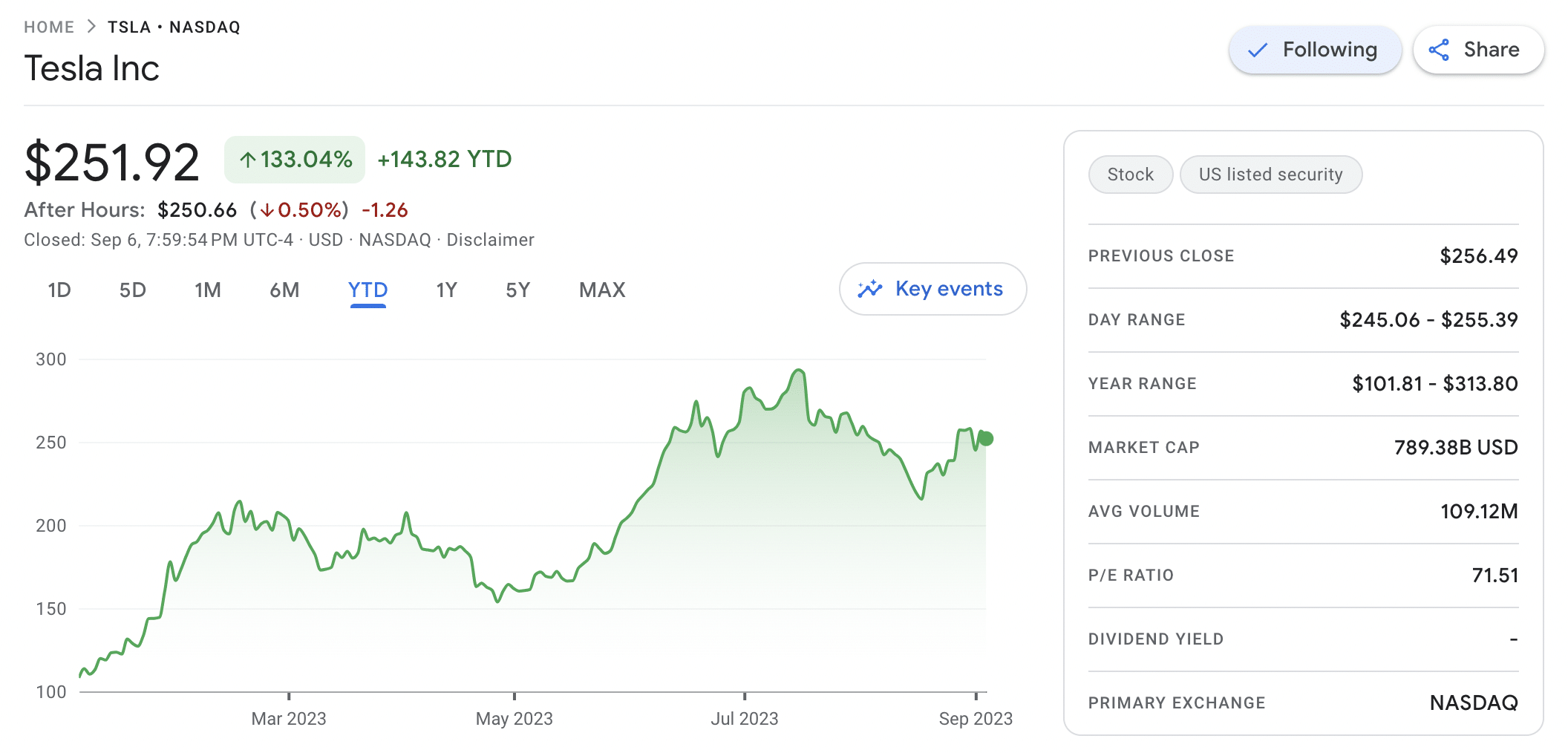Image resolution: width=1568 pixels, height=753 pixels.
Task: Click the PRIMARY EXCHANGE value NASDAQ
Action: coord(1474,703)
